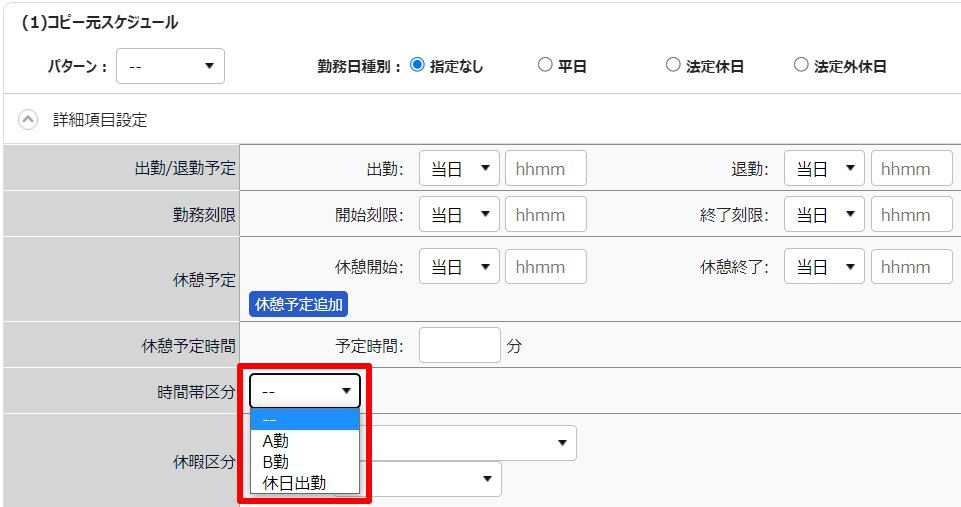Collapse the 詳細項目設定 section
961x507 pixels.
click(x=28, y=120)
